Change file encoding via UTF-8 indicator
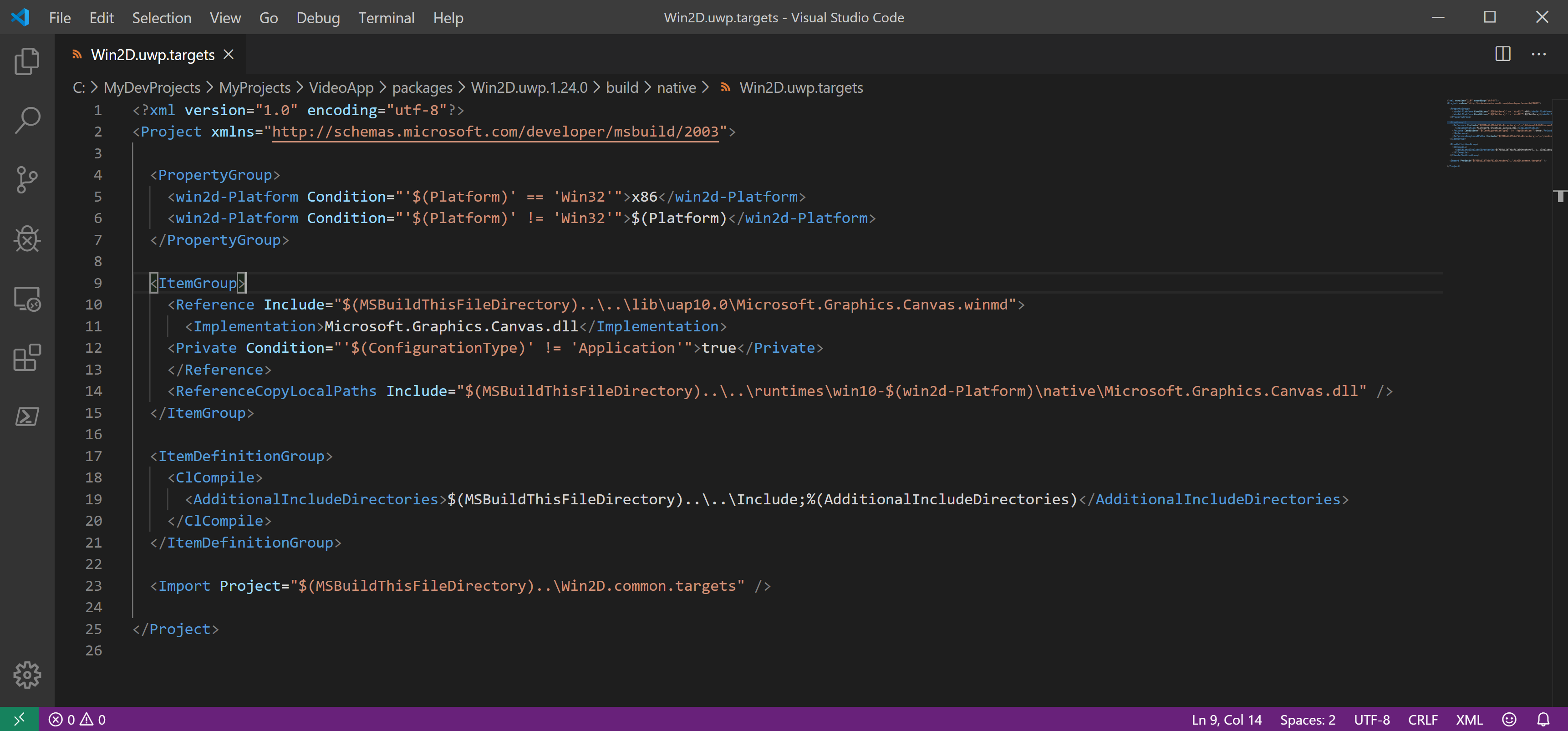The width and height of the screenshot is (1568, 731). tap(1371, 719)
